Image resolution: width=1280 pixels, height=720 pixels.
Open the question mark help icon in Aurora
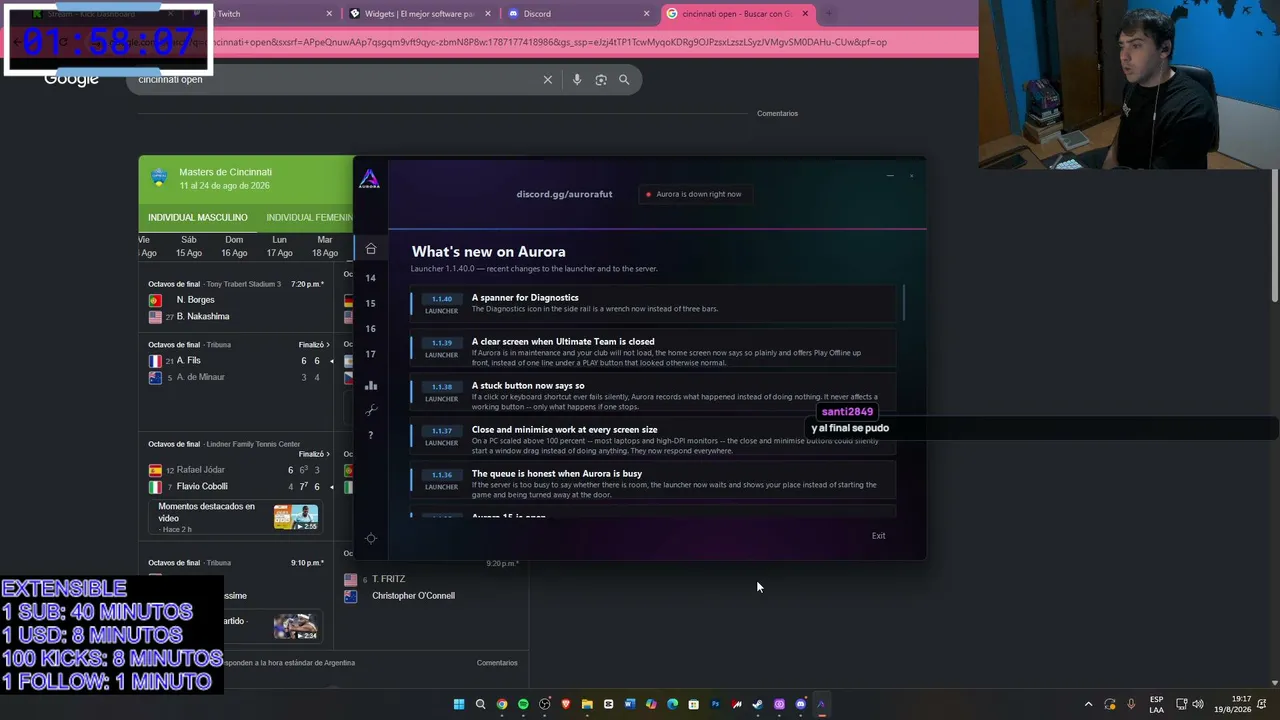pos(371,435)
